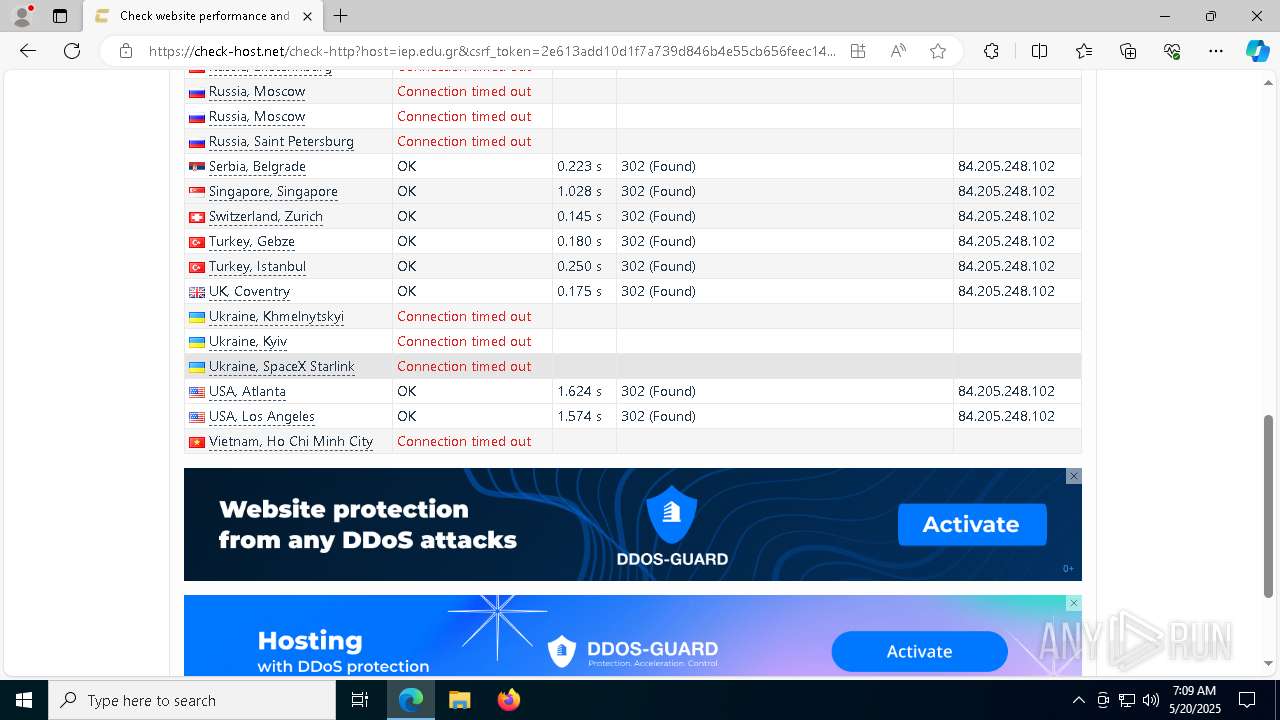Select 302 (Found) in UK Coventry row
Viewport: 1280px width, 720px height.
[x=658, y=291]
